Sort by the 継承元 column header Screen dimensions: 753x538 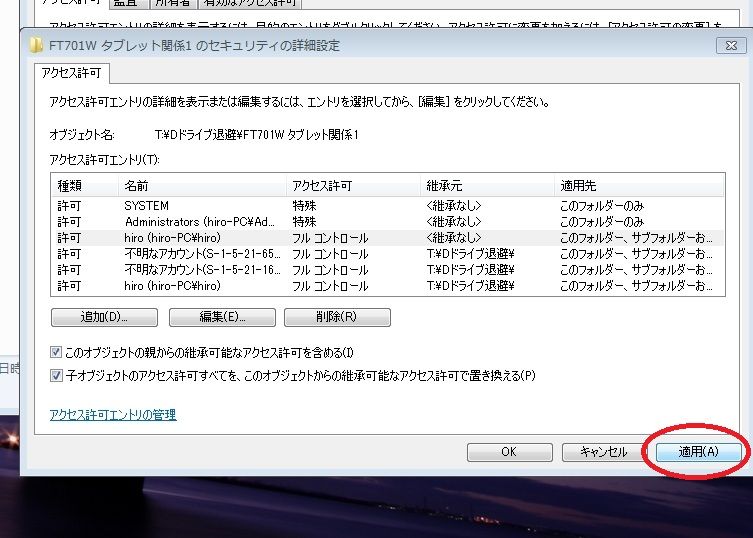(x=487, y=185)
